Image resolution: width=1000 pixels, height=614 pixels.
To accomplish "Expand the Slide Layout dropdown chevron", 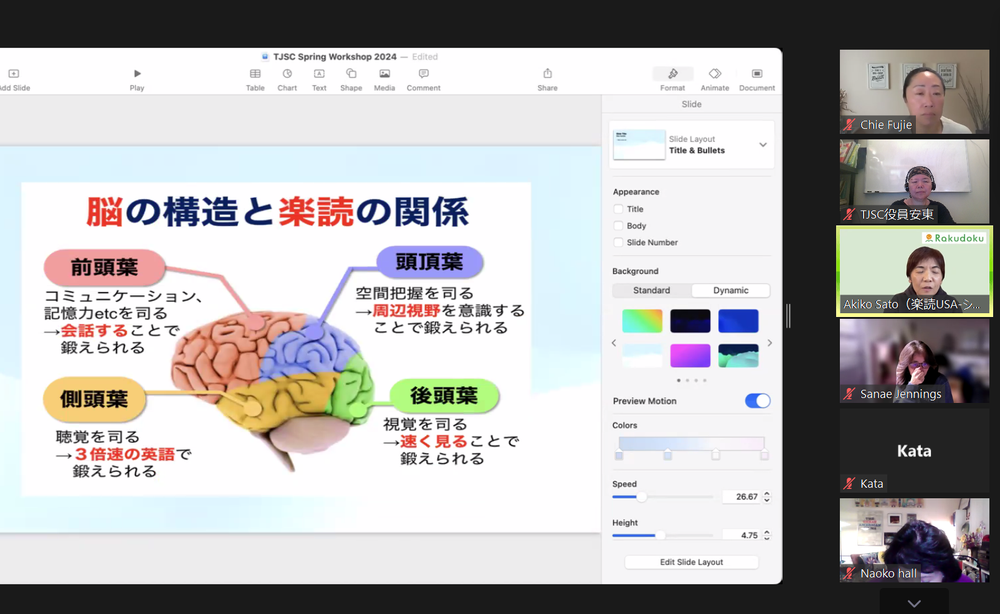I will tap(763, 145).
